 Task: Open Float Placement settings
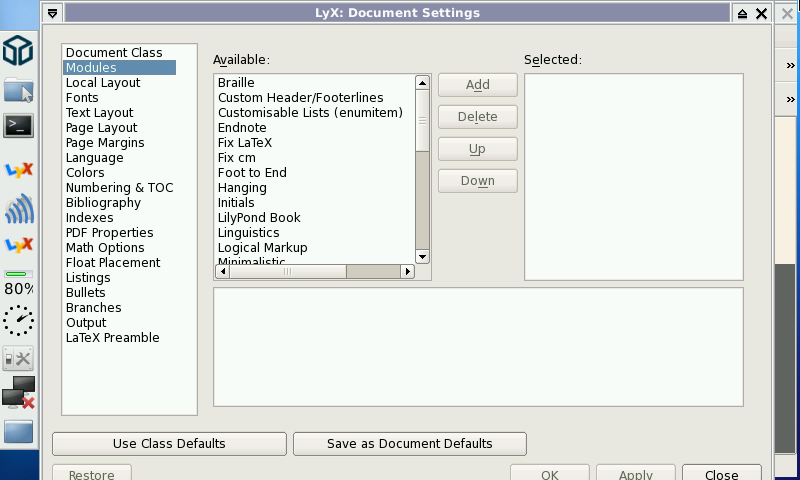point(113,263)
